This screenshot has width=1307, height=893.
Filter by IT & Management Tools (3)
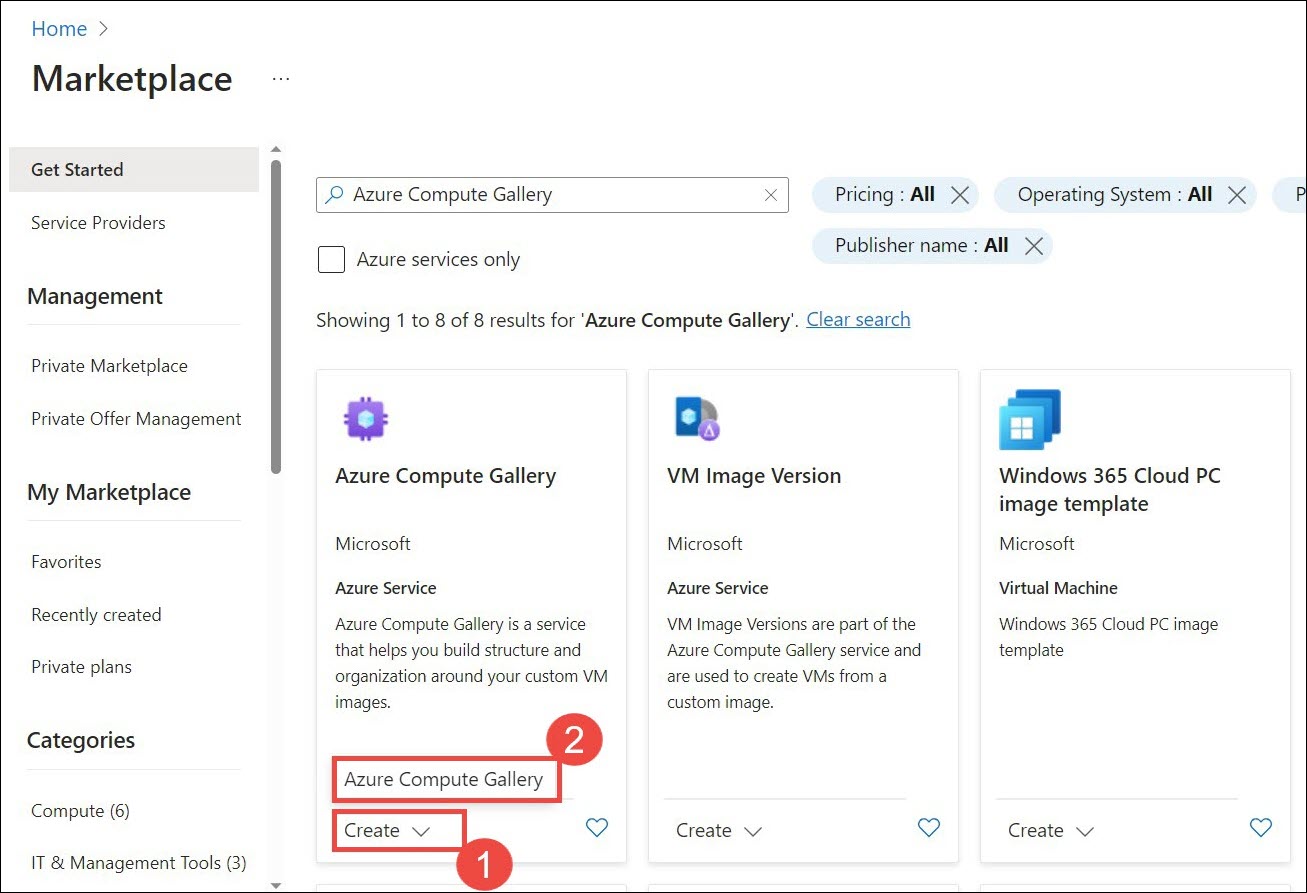coord(138,863)
